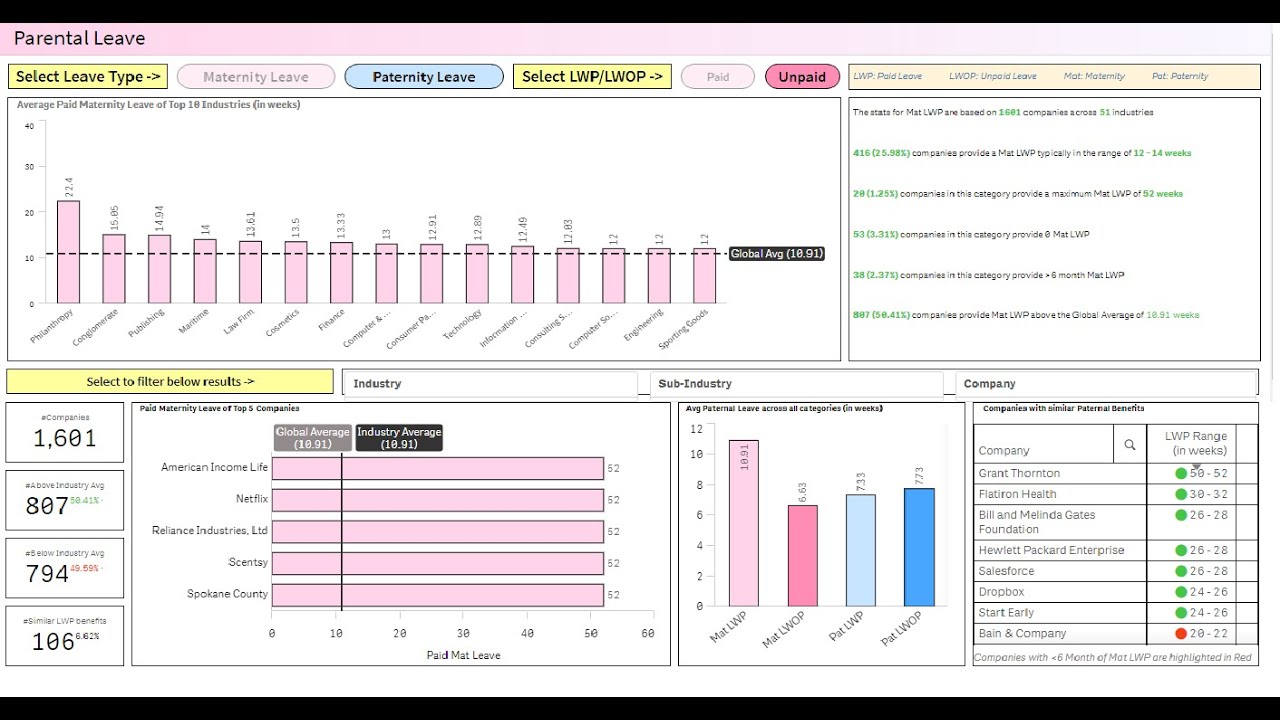Switch to Paid leave option

click(718, 77)
